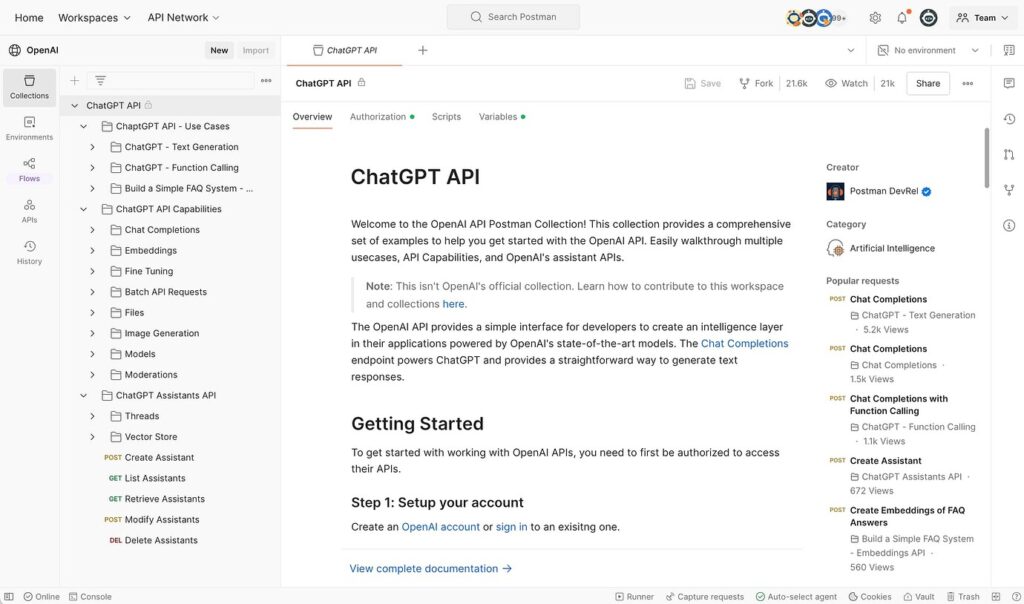Open Vault in the status bar
This screenshot has width=1024, height=604.
coord(919,597)
